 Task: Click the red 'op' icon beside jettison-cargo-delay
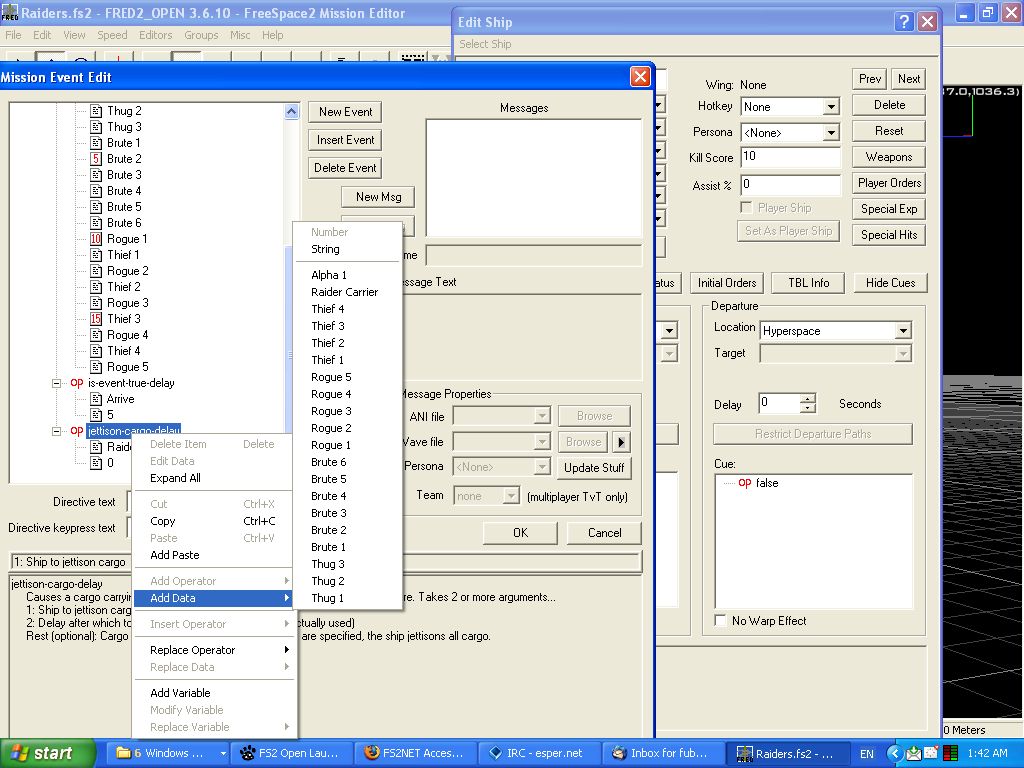click(76, 431)
